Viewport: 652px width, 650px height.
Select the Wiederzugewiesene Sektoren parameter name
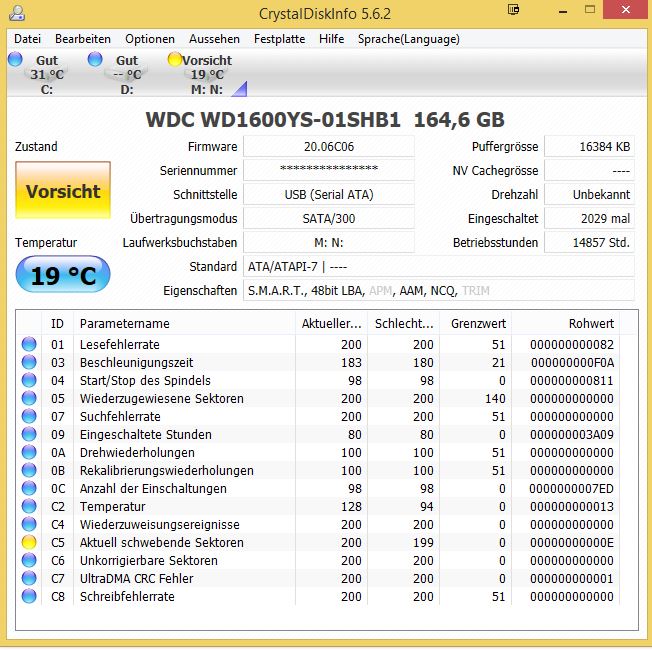[x=162, y=398]
